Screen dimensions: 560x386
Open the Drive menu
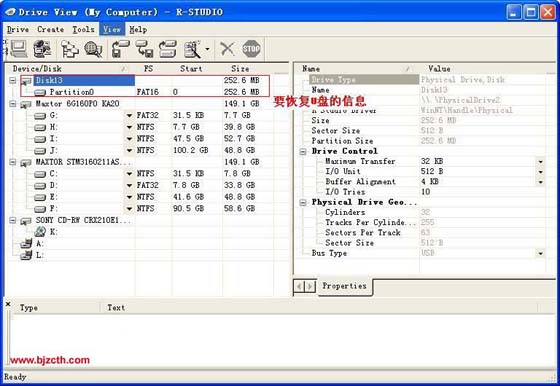[18, 30]
